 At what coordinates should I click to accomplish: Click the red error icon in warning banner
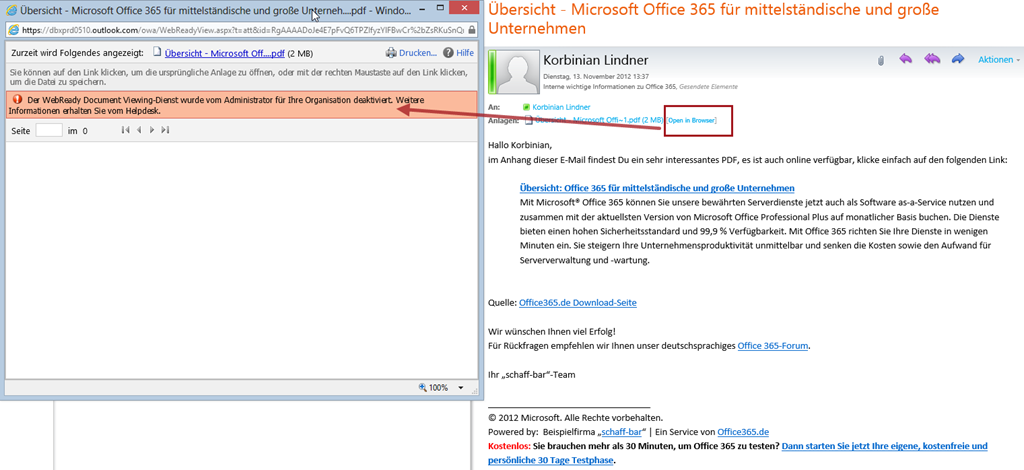pyautogui.click(x=18, y=101)
